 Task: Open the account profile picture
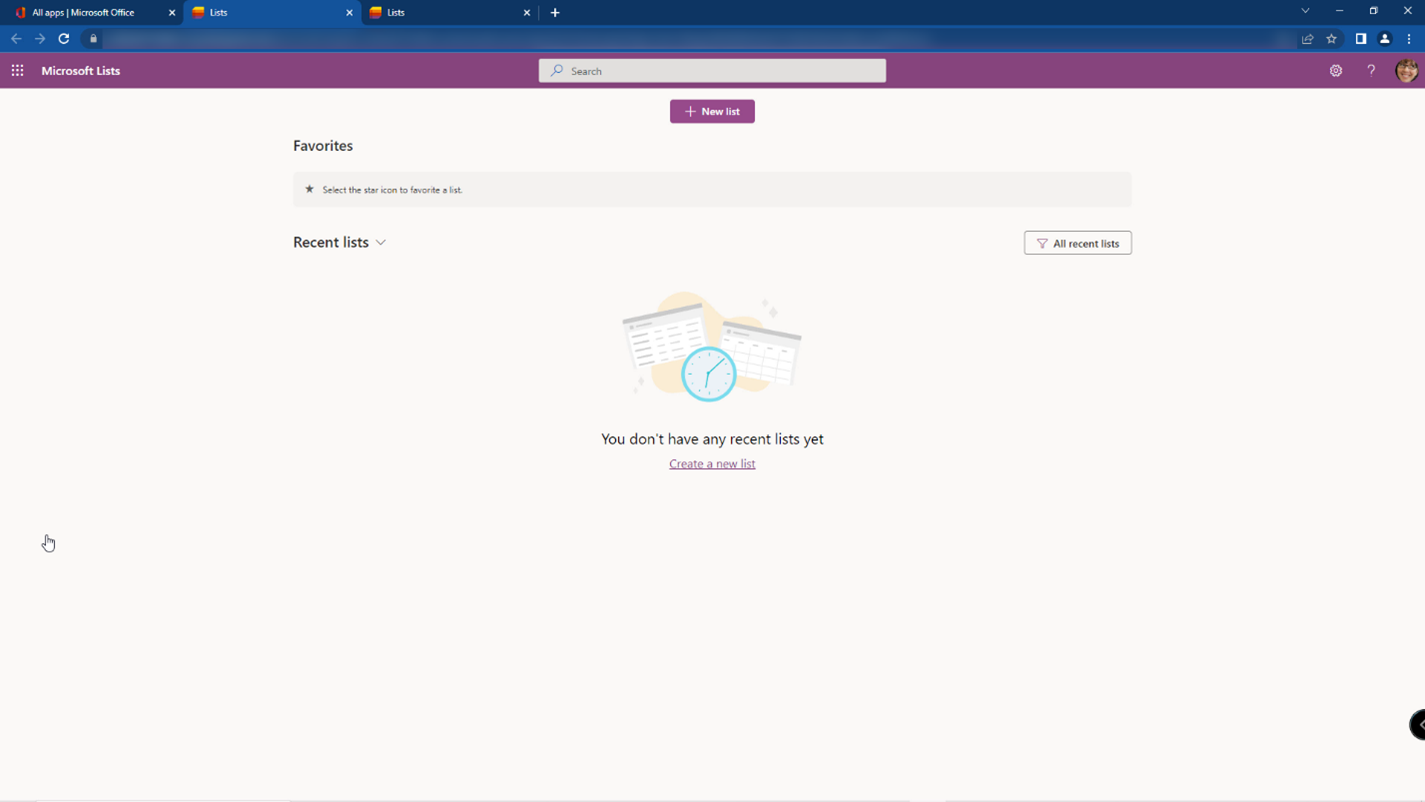pos(1406,71)
